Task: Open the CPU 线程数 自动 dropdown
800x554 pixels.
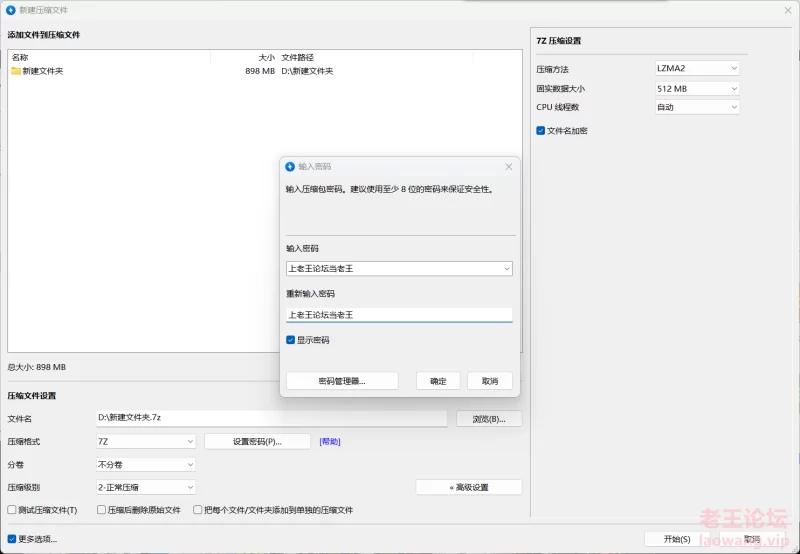Action: click(x=697, y=107)
